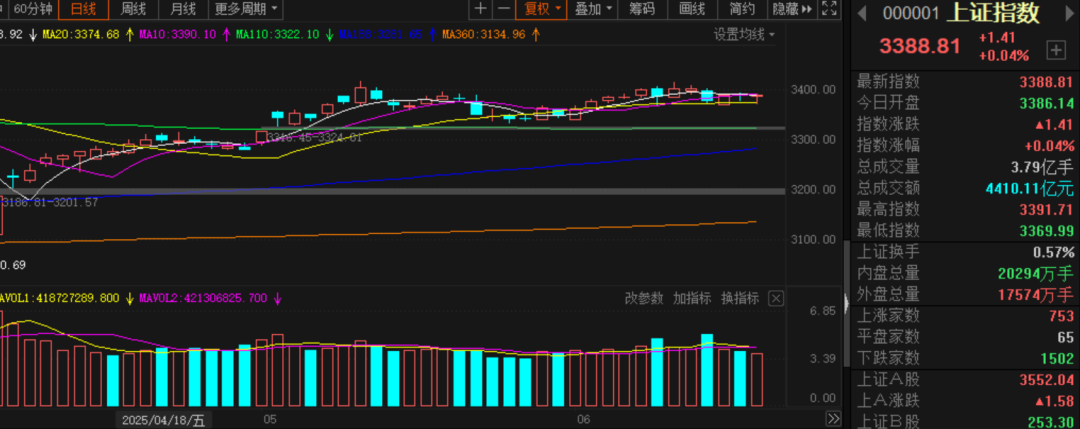Click the 画线 drawing button
This screenshot has height=429, width=1080.
692,9
